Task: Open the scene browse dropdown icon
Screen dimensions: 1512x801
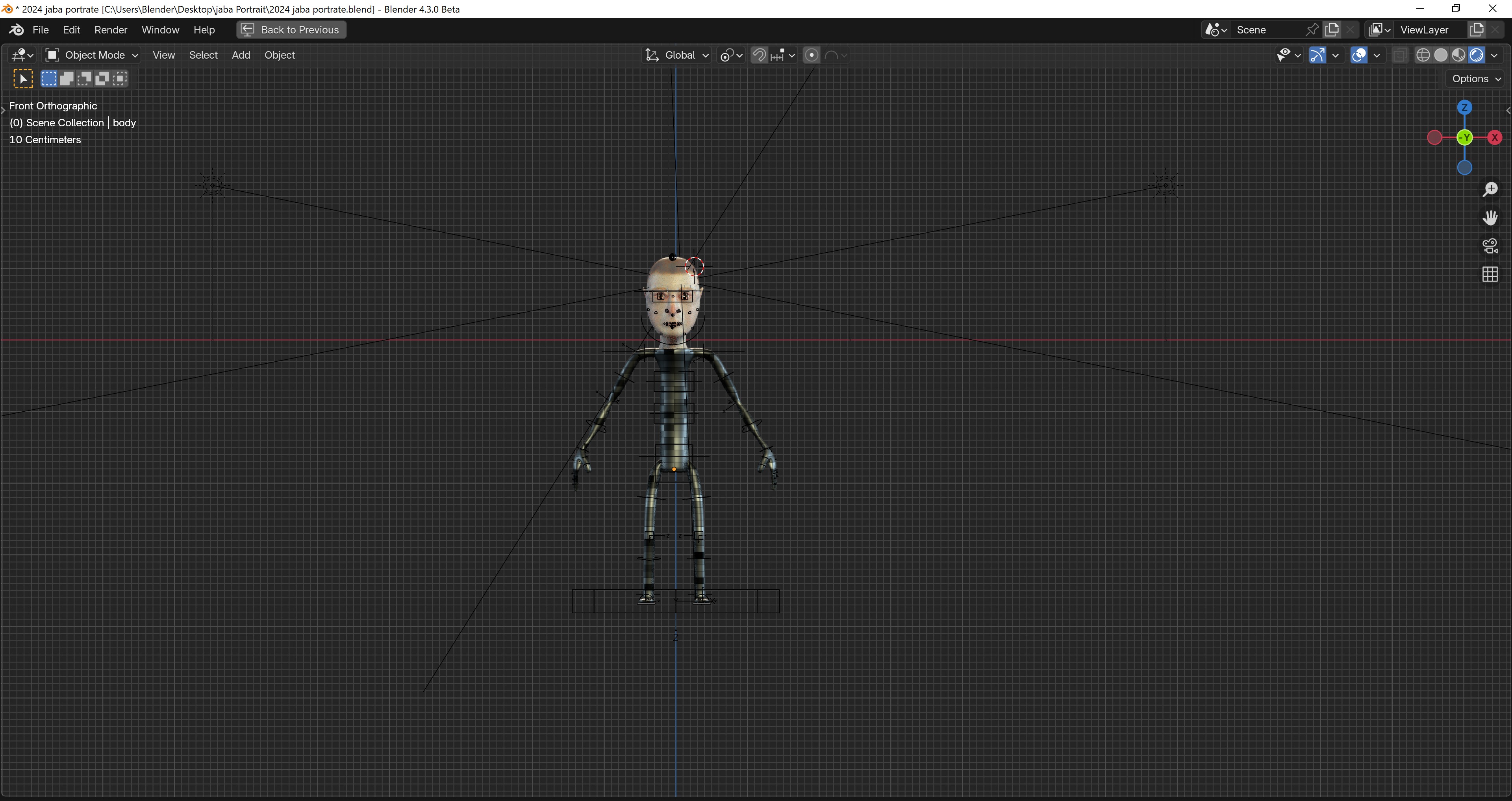Action: click(1216, 30)
